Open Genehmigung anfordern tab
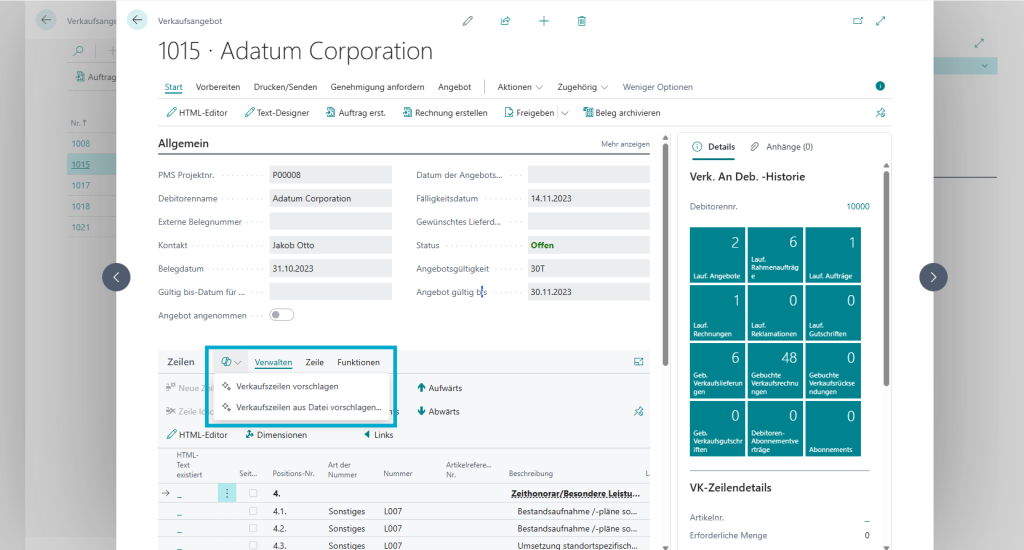The image size is (1024, 550). [377, 87]
